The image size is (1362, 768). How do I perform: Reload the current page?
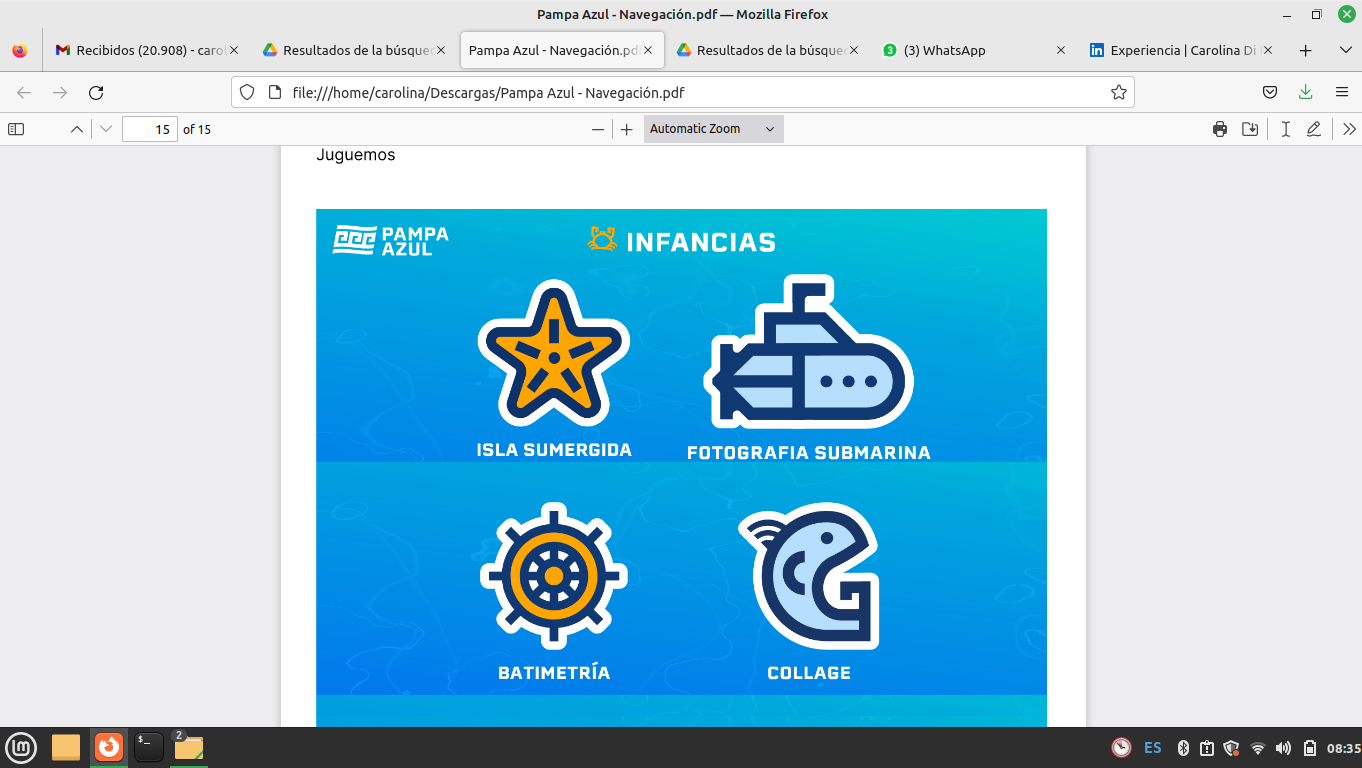[96, 92]
